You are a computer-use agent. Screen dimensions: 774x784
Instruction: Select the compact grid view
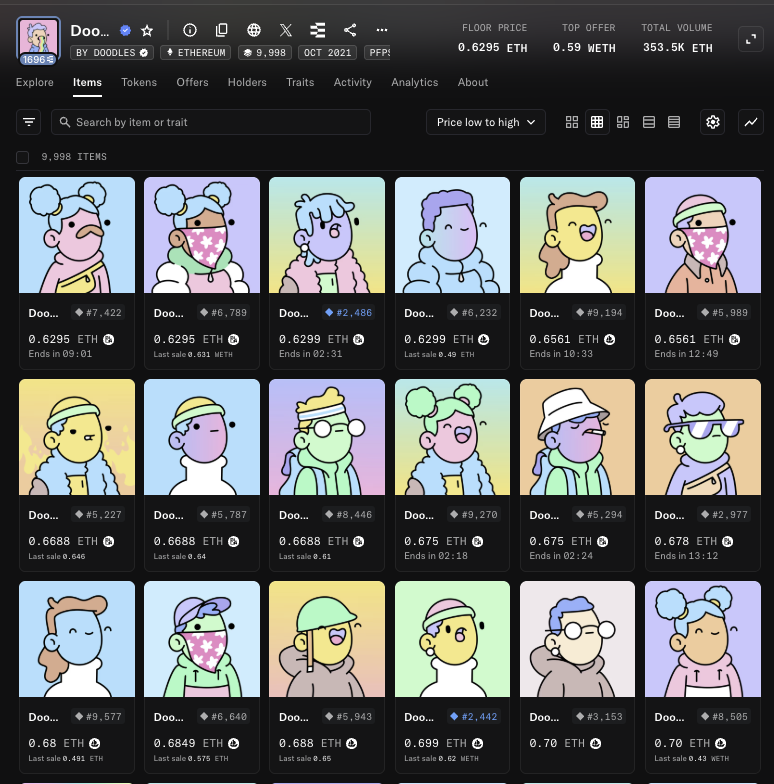click(597, 122)
